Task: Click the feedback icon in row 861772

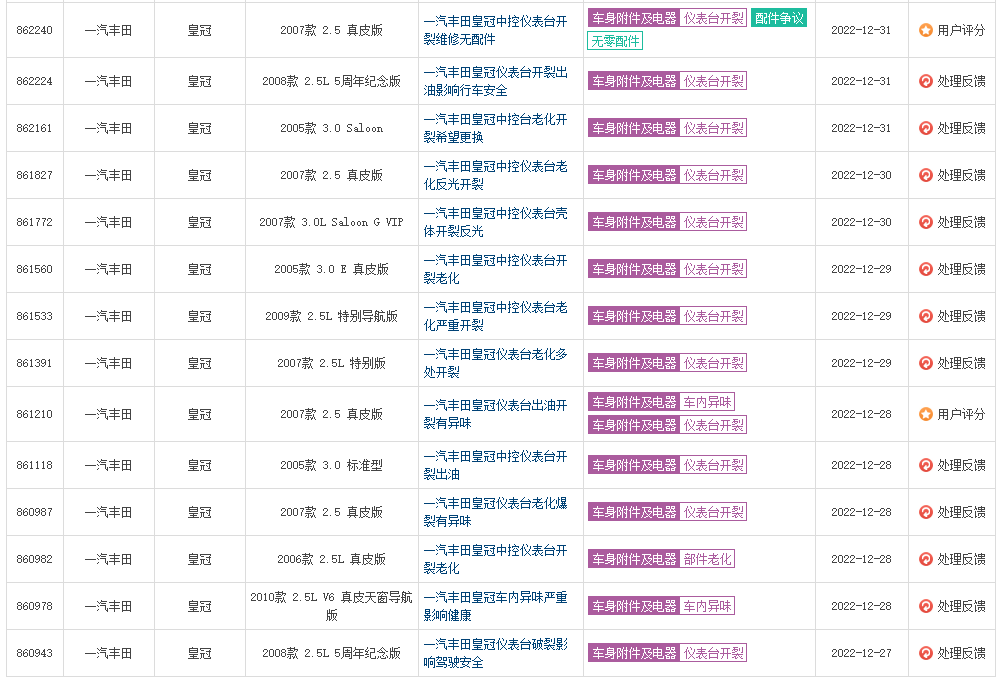Action: (925, 222)
